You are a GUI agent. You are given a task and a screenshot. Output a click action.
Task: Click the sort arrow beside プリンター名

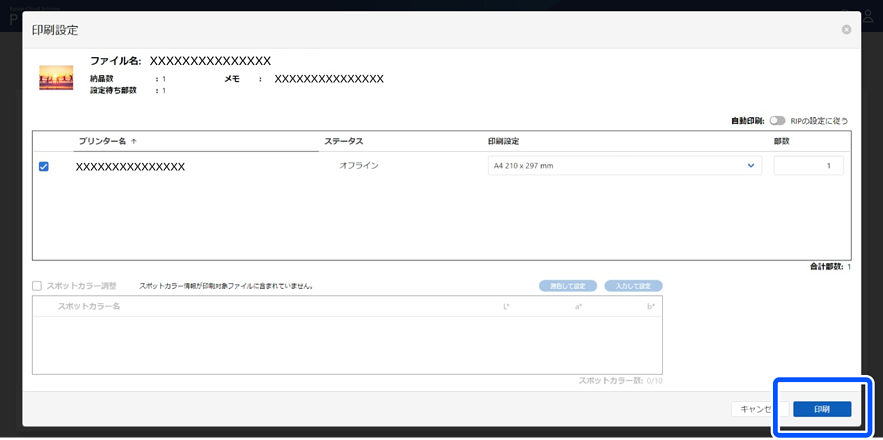[x=134, y=142]
